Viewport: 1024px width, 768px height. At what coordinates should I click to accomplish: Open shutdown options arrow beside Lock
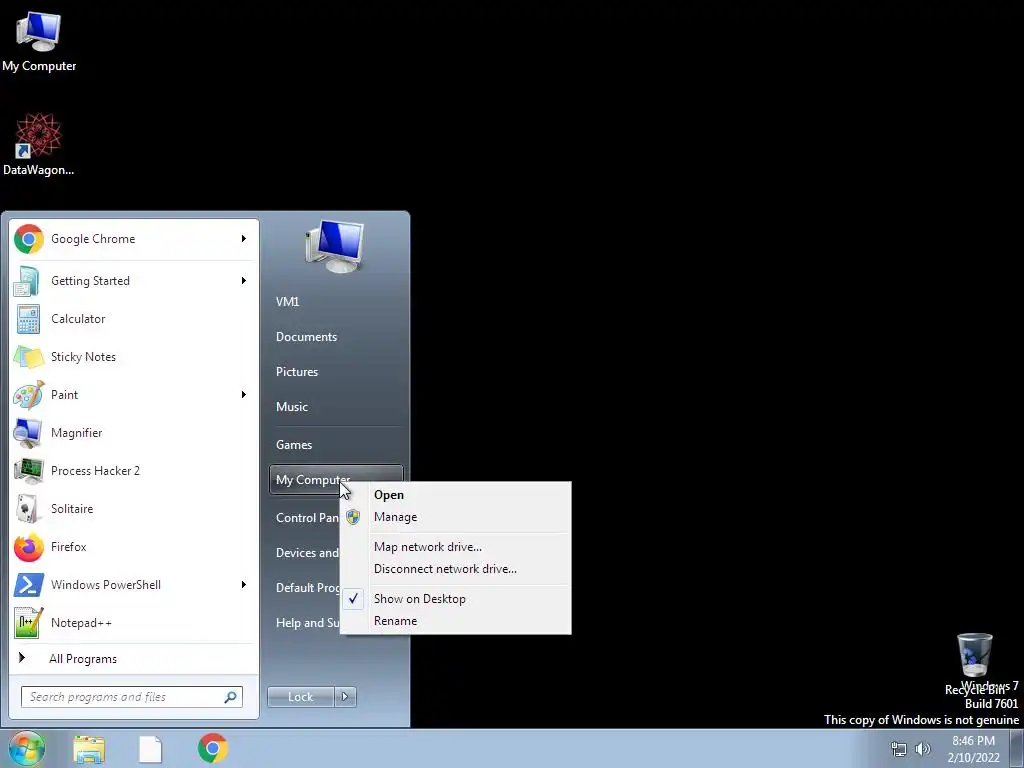345,697
